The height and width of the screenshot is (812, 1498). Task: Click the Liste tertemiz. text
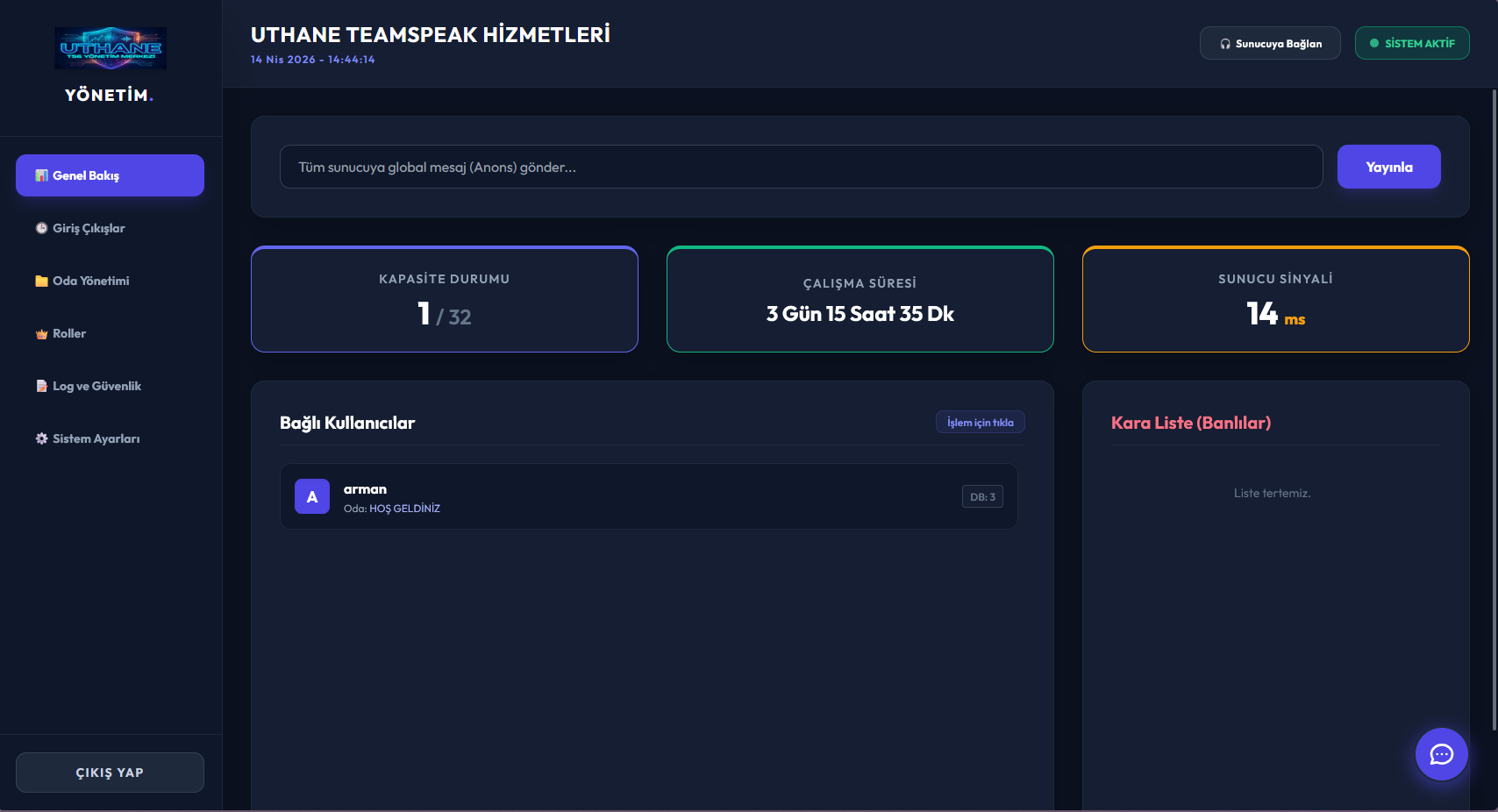pos(1273,494)
